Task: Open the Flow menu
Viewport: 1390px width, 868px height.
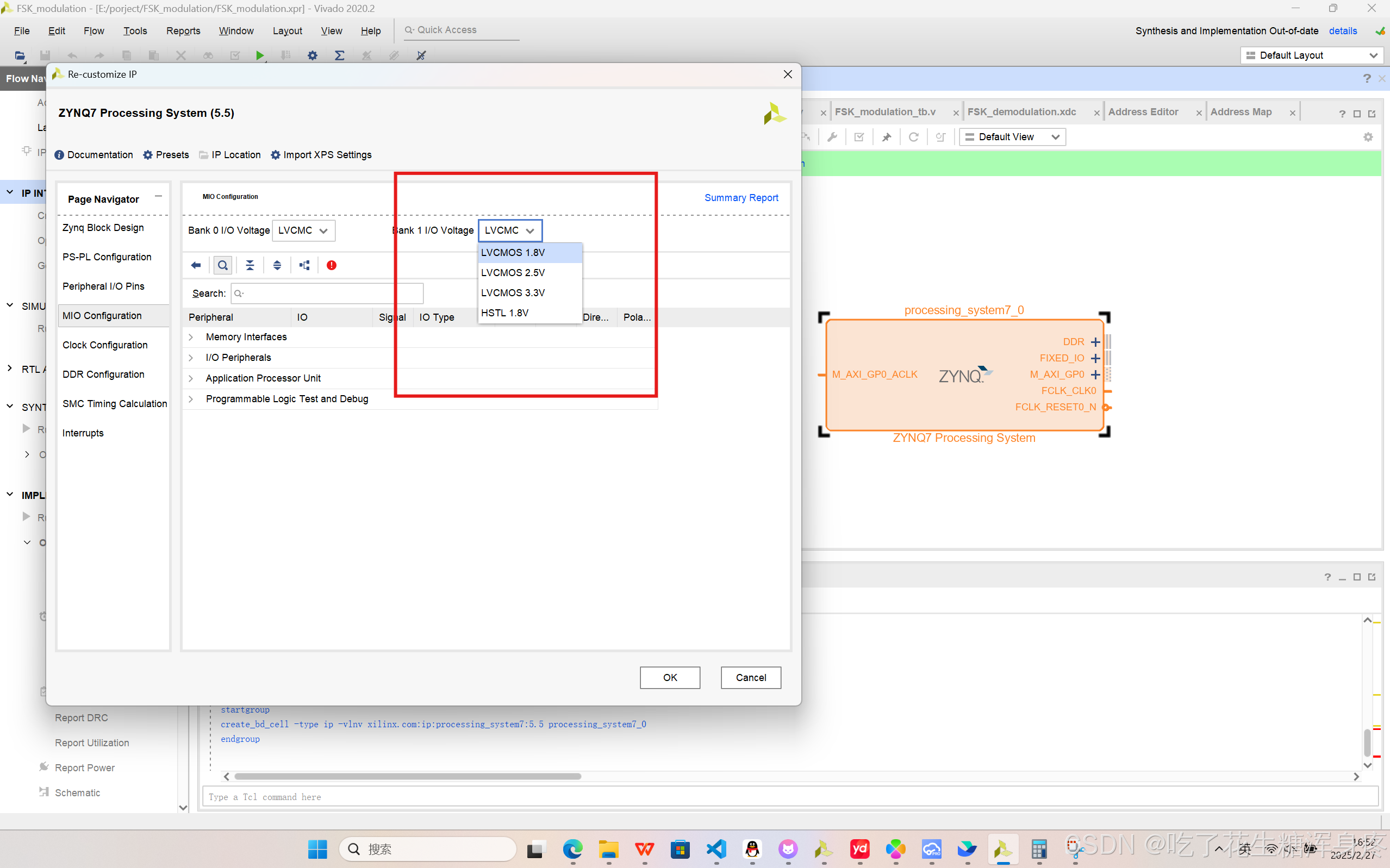Action: point(94,31)
